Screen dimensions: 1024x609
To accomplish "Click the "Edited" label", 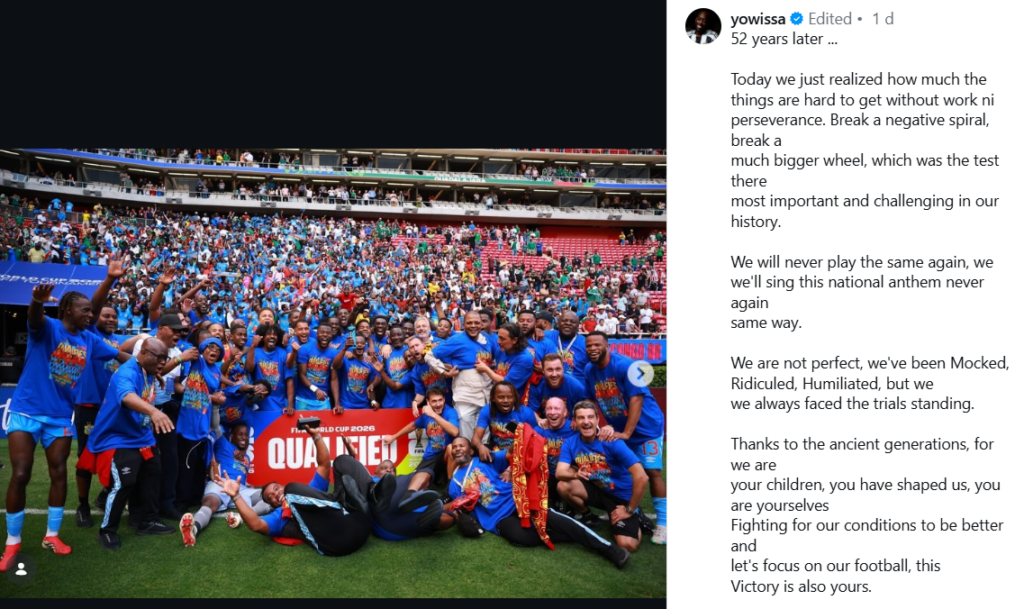I will click(830, 19).
